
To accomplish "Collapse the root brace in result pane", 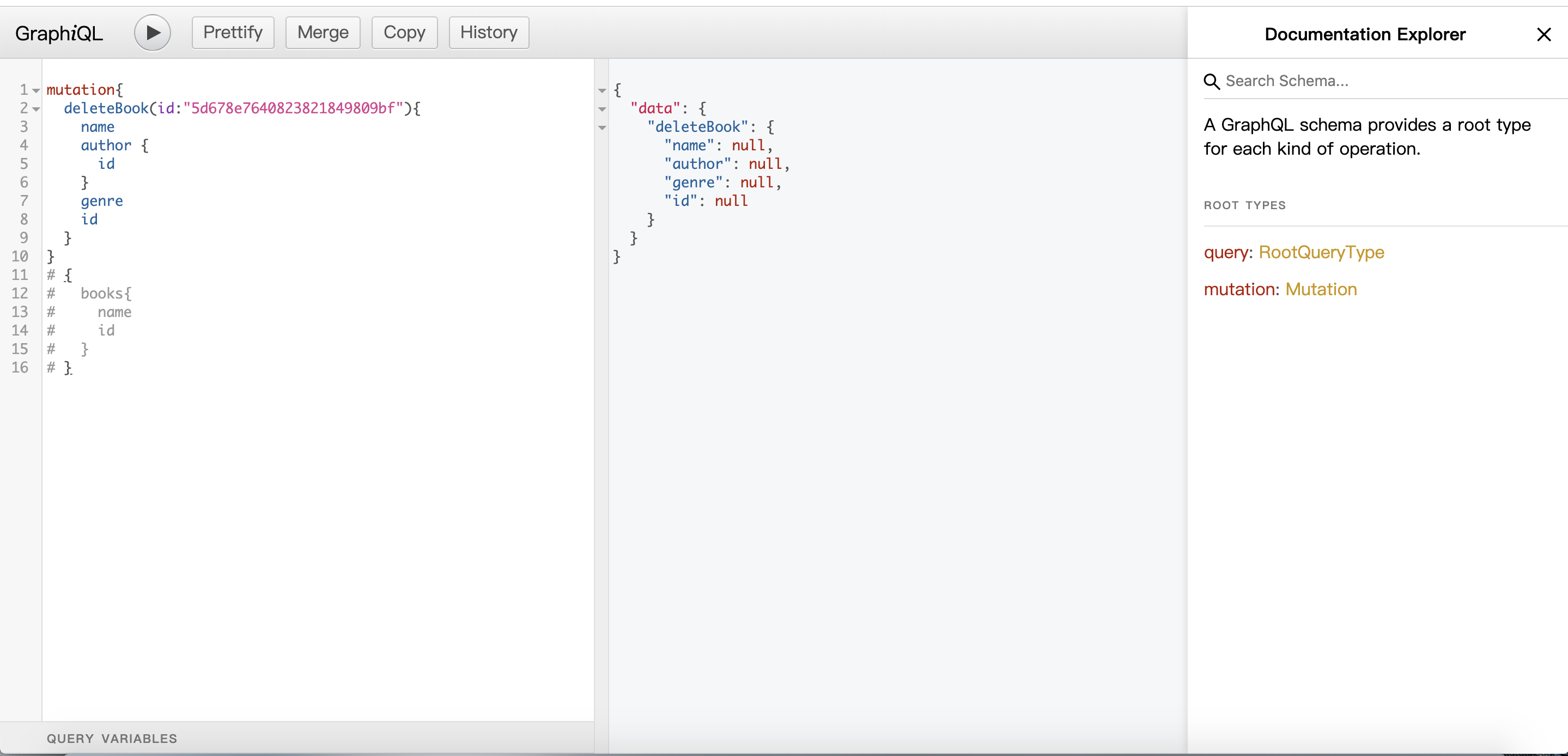I will [x=602, y=91].
